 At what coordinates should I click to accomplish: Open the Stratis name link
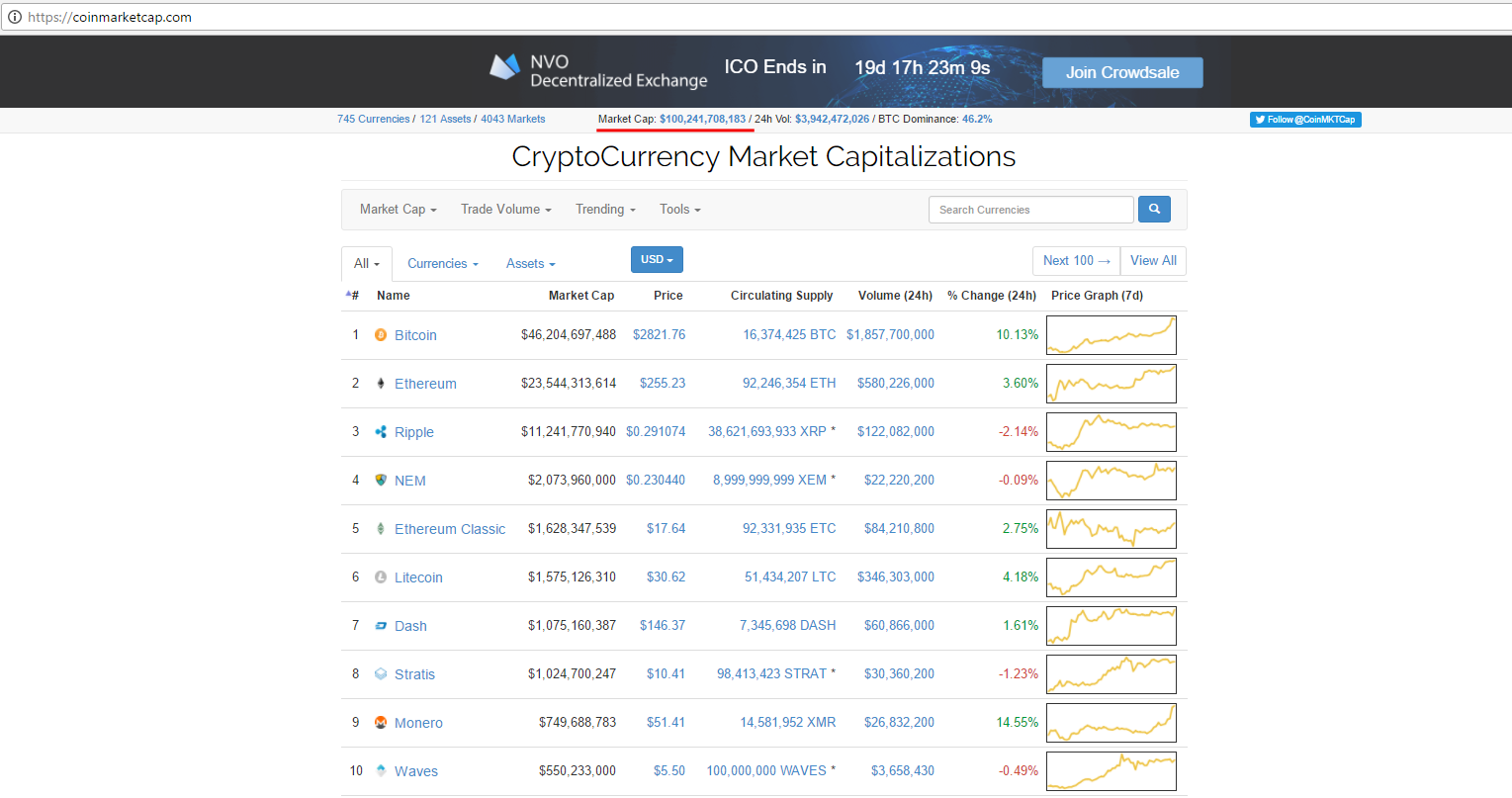pyautogui.click(x=414, y=674)
